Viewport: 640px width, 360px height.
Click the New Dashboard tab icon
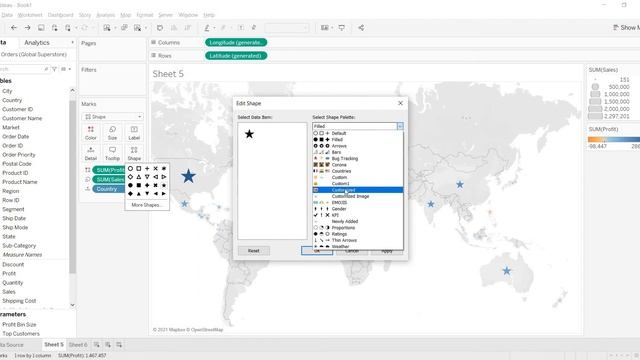coord(108,345)
